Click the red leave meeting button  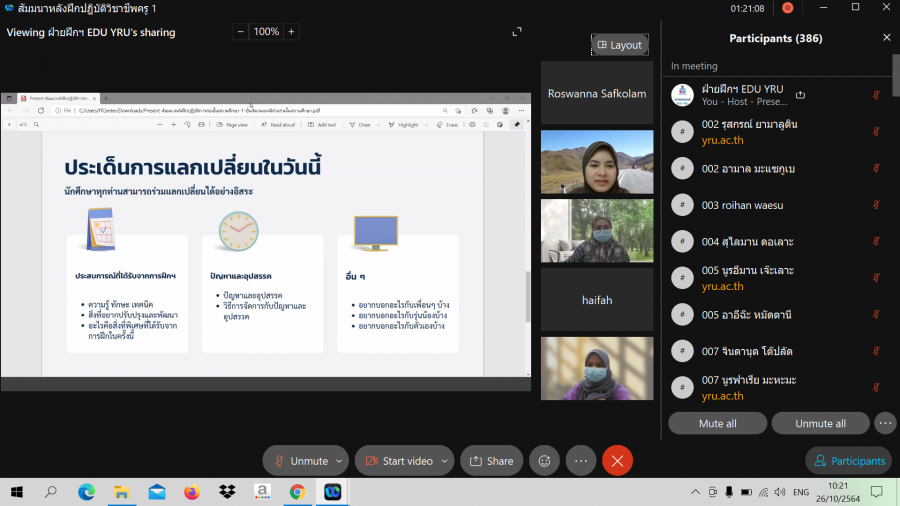(x=617, y=460)
